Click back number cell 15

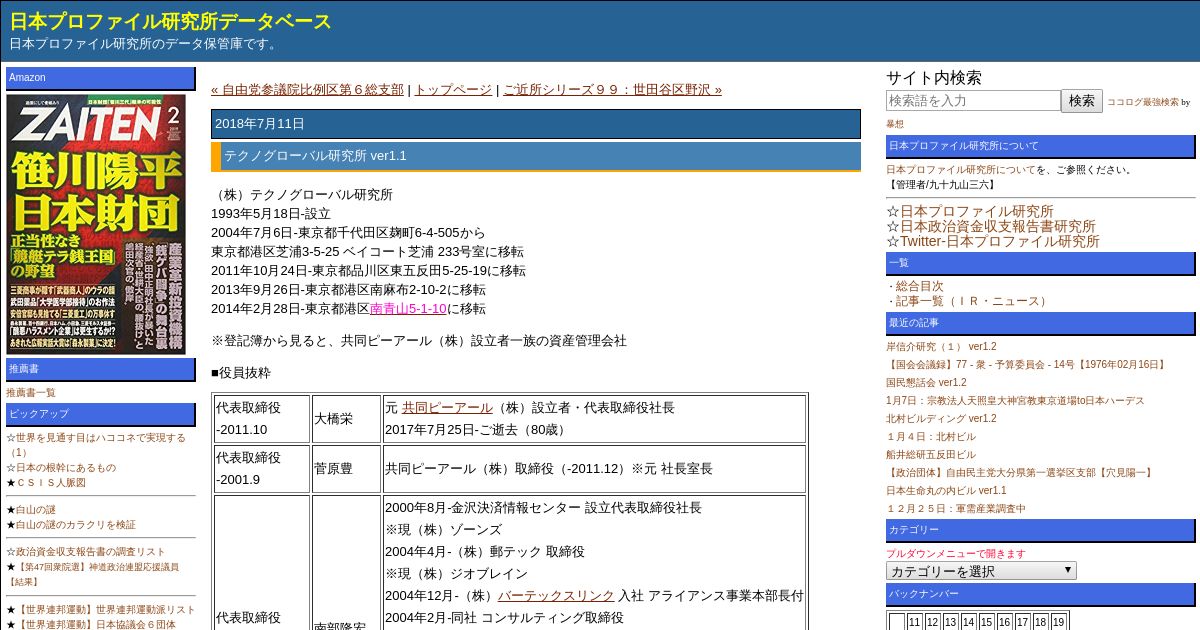tap(986, 622)
